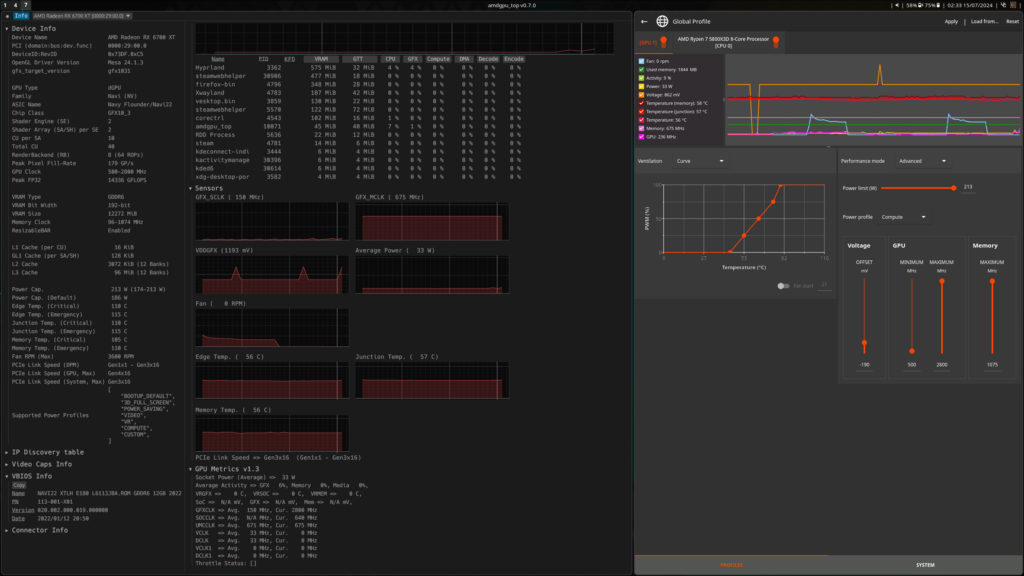Expand the Connector Info section
This screenshot has height=576, width=1024.
point(36,530)
